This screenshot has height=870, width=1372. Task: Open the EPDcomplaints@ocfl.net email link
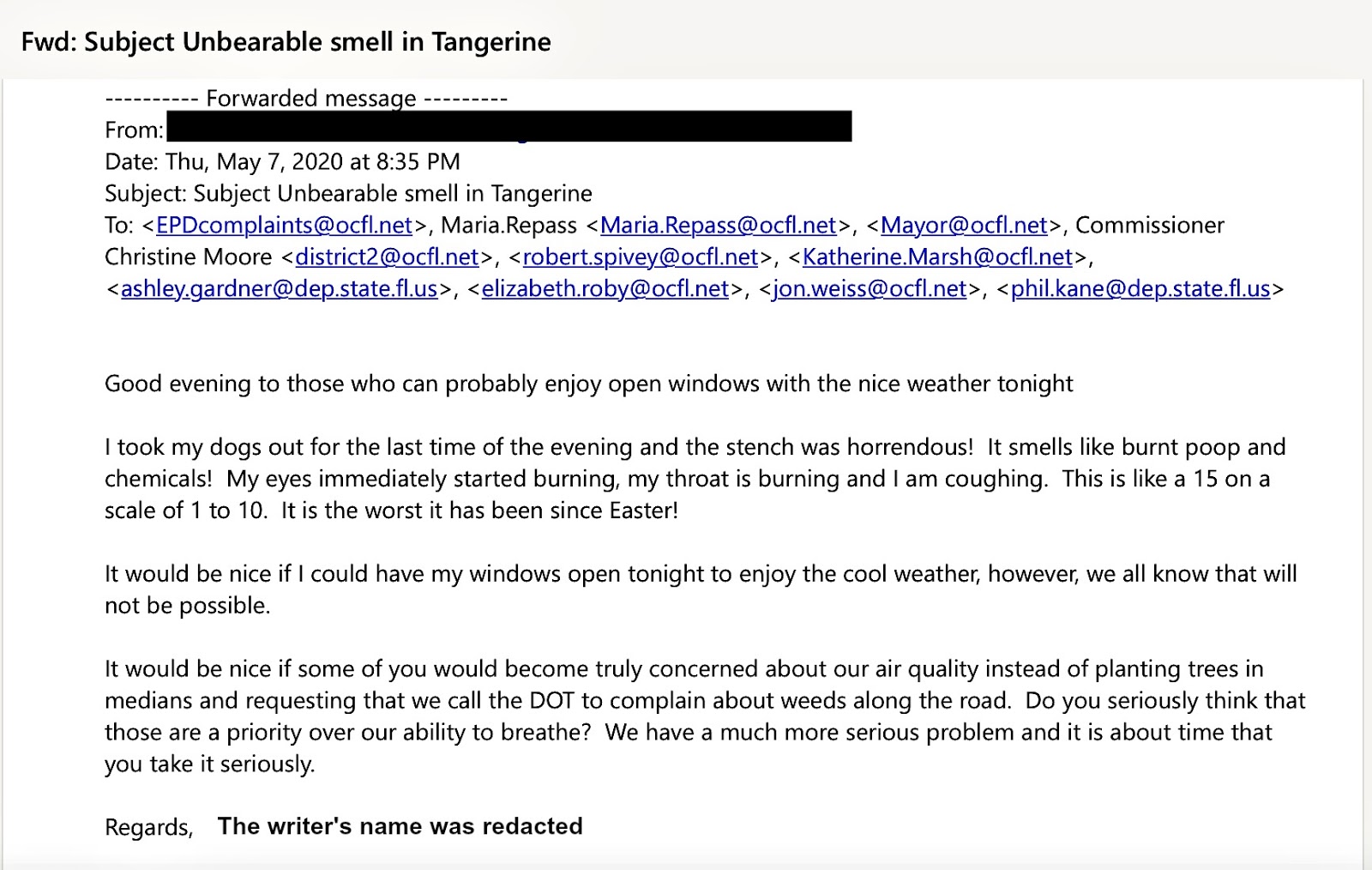(285, 225)
